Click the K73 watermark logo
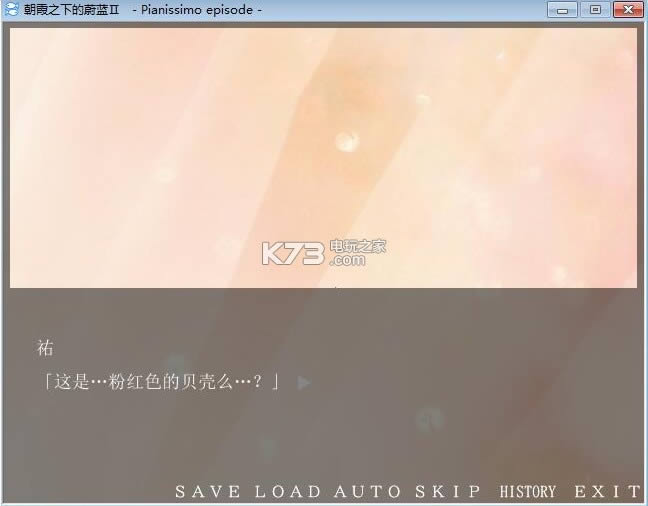The image size is (648, 506). (x=292, y=253)
